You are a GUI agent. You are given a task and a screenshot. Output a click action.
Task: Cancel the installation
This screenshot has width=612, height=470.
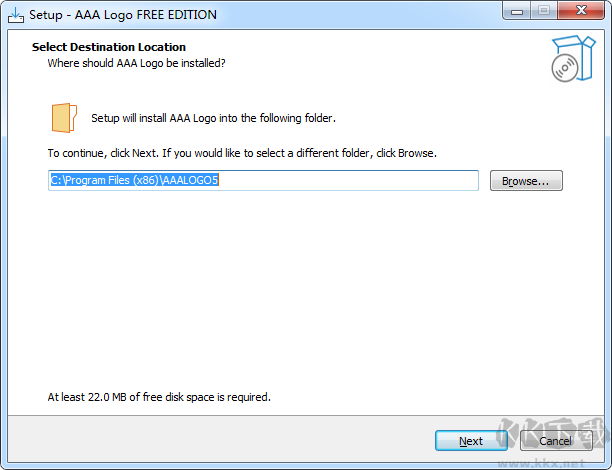(x=555, y=441)
